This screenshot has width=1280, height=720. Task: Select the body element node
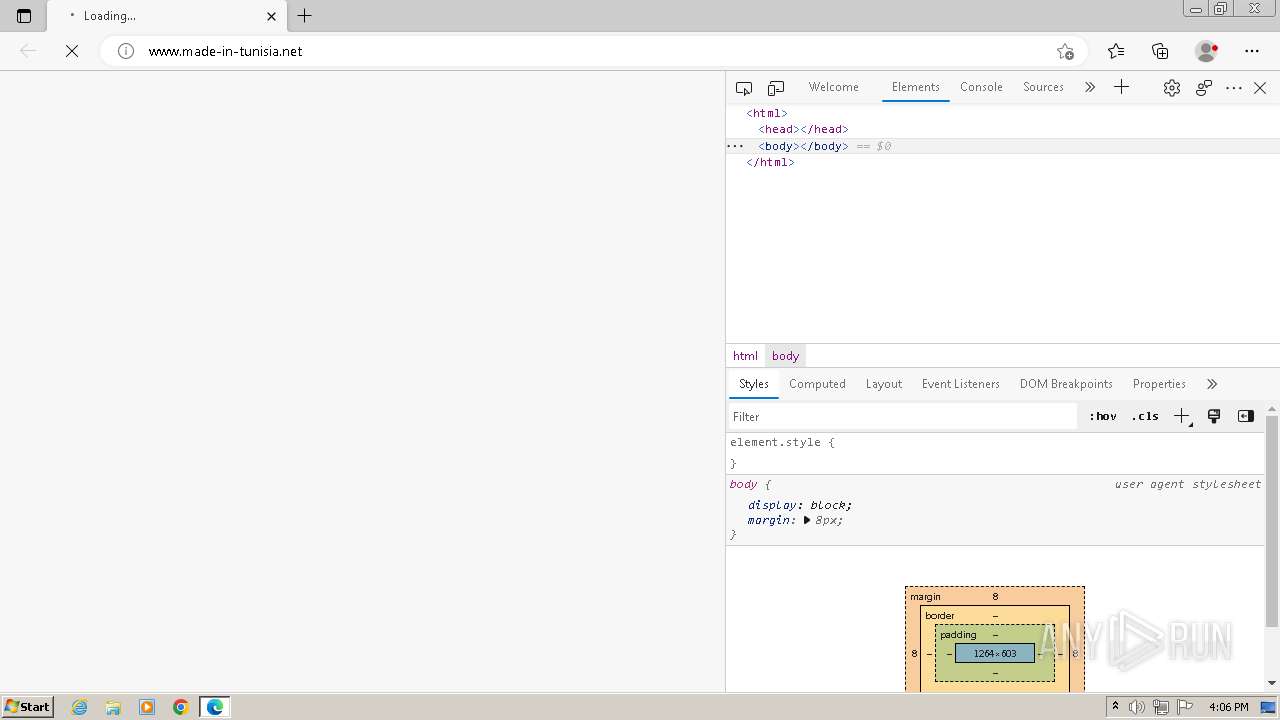803,146
